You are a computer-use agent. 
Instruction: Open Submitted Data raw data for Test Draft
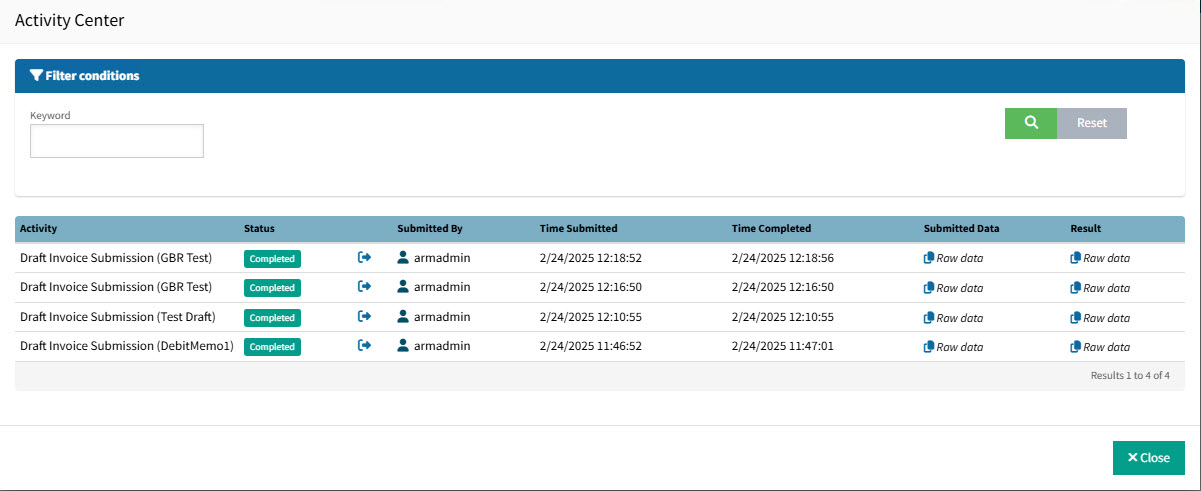point(953,318)
